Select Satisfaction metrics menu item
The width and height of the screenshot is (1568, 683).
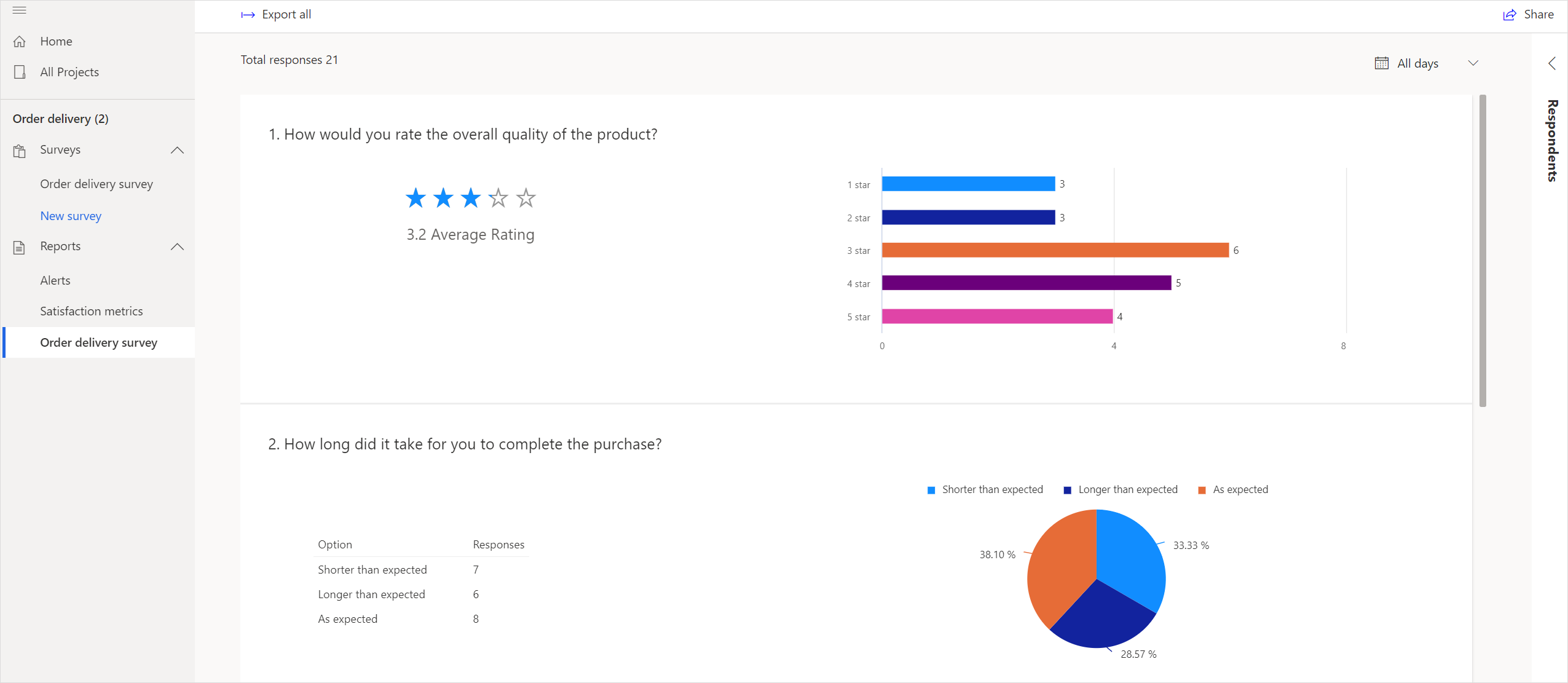91,311
